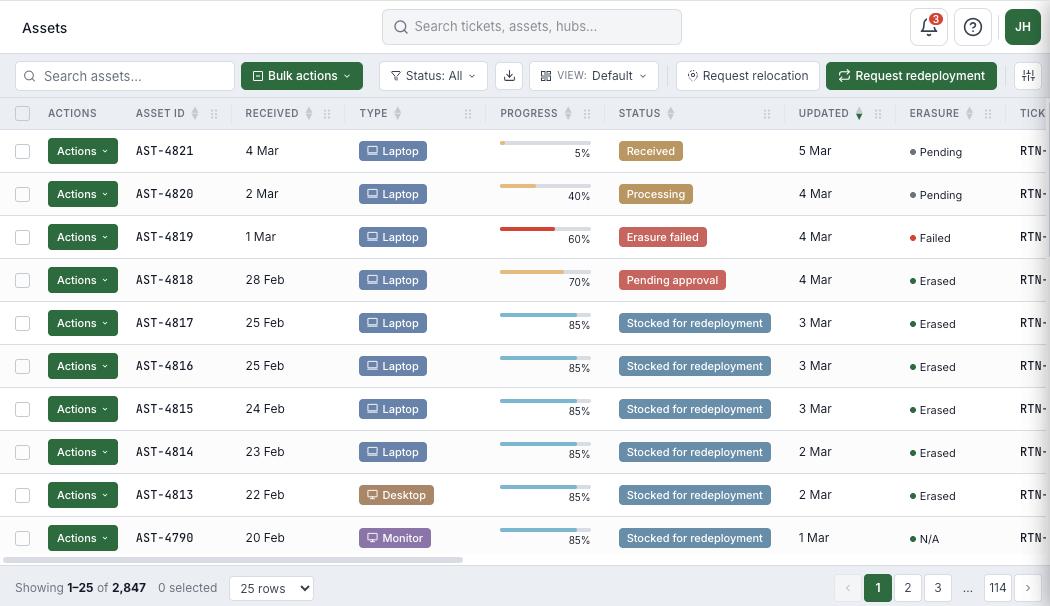
Task: Click the horizontal table scrollbar
Action: pos(233,560)
